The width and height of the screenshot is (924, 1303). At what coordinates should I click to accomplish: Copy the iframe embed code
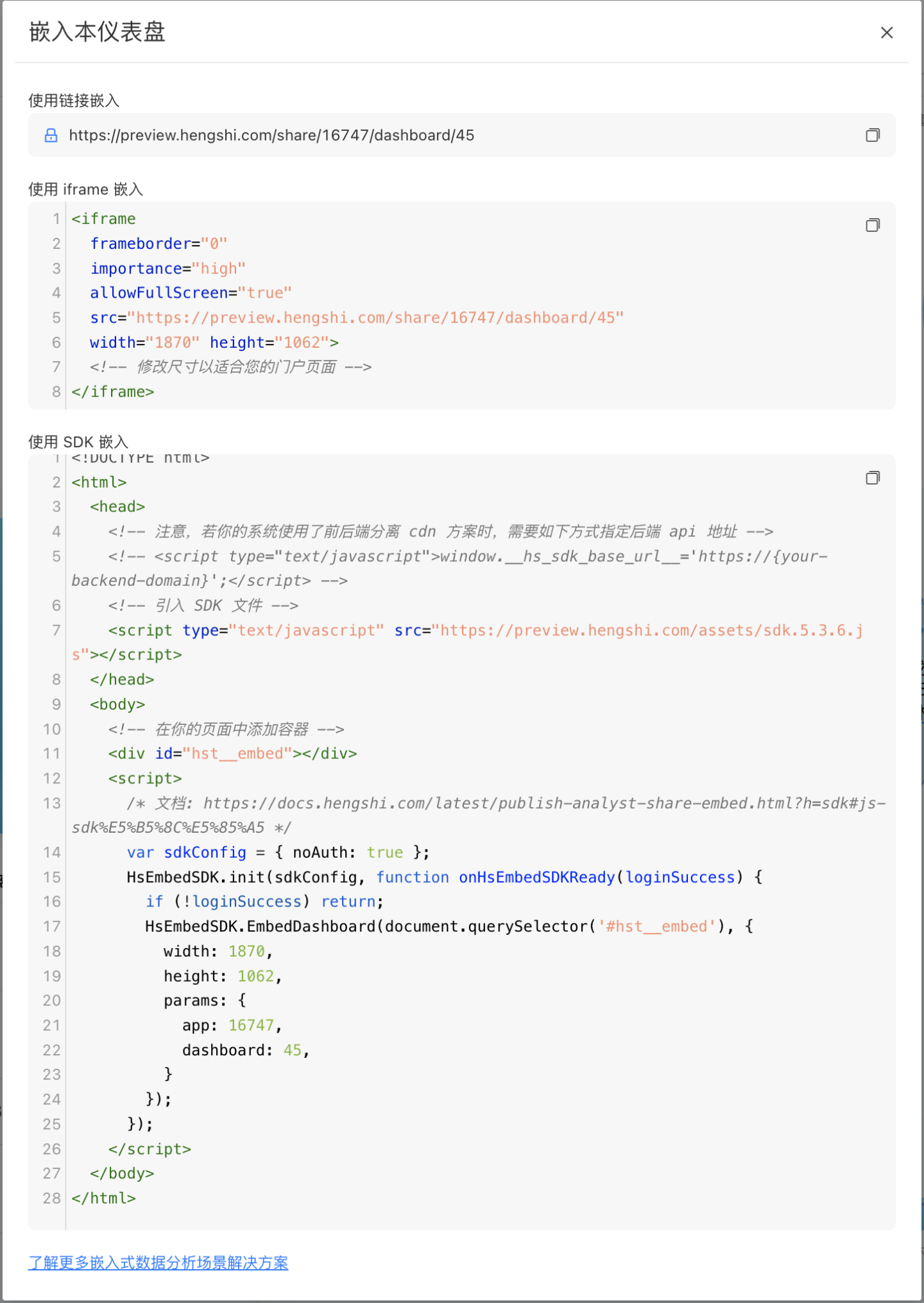pos(873,225)
